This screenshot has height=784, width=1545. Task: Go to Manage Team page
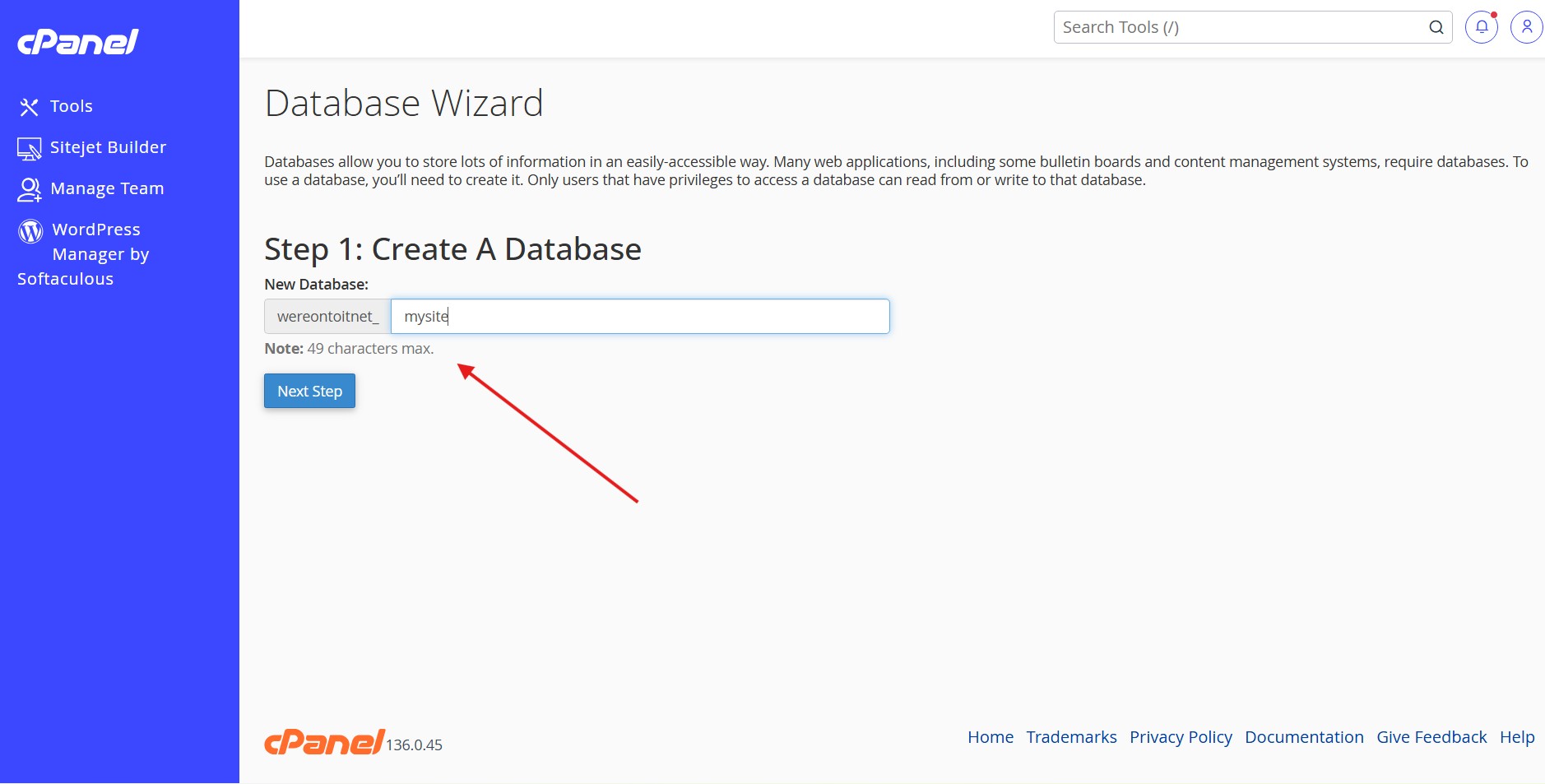107,188
